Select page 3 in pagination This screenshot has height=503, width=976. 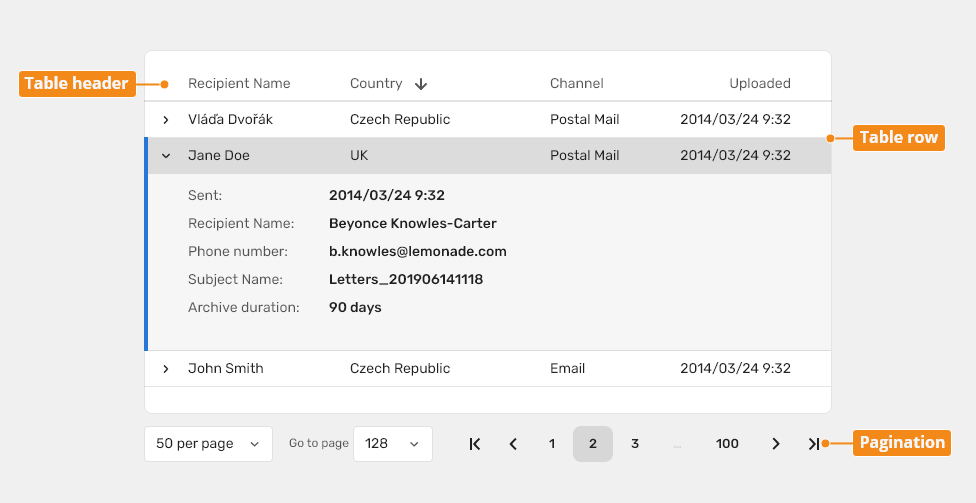tap(635, 444)
